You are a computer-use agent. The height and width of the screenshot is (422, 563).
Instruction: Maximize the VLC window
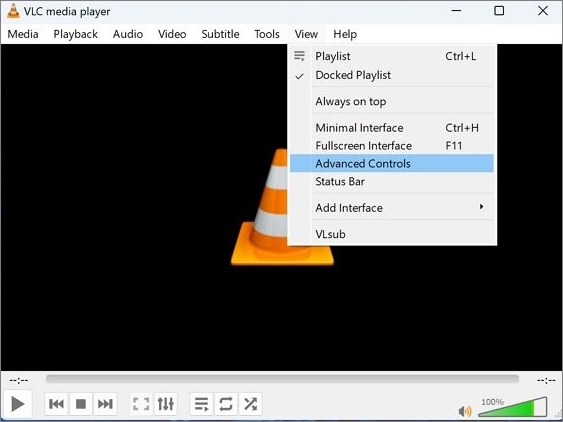[x=499, y=11]
